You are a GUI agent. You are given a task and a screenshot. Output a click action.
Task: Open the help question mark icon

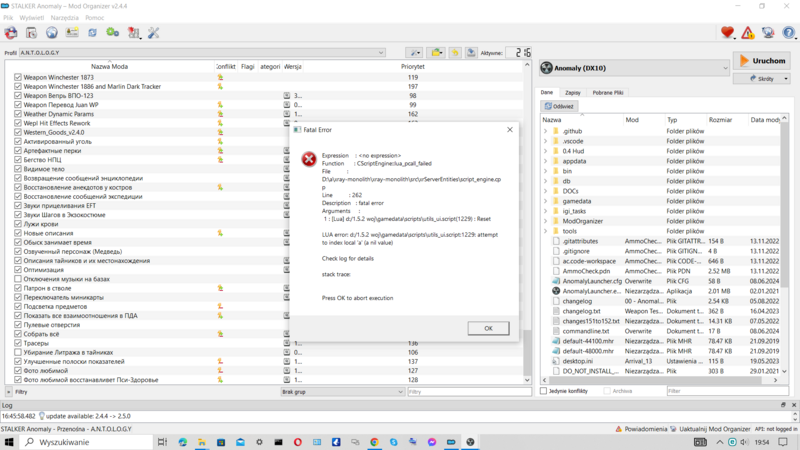pyautogui.click(x=789, y=33)
